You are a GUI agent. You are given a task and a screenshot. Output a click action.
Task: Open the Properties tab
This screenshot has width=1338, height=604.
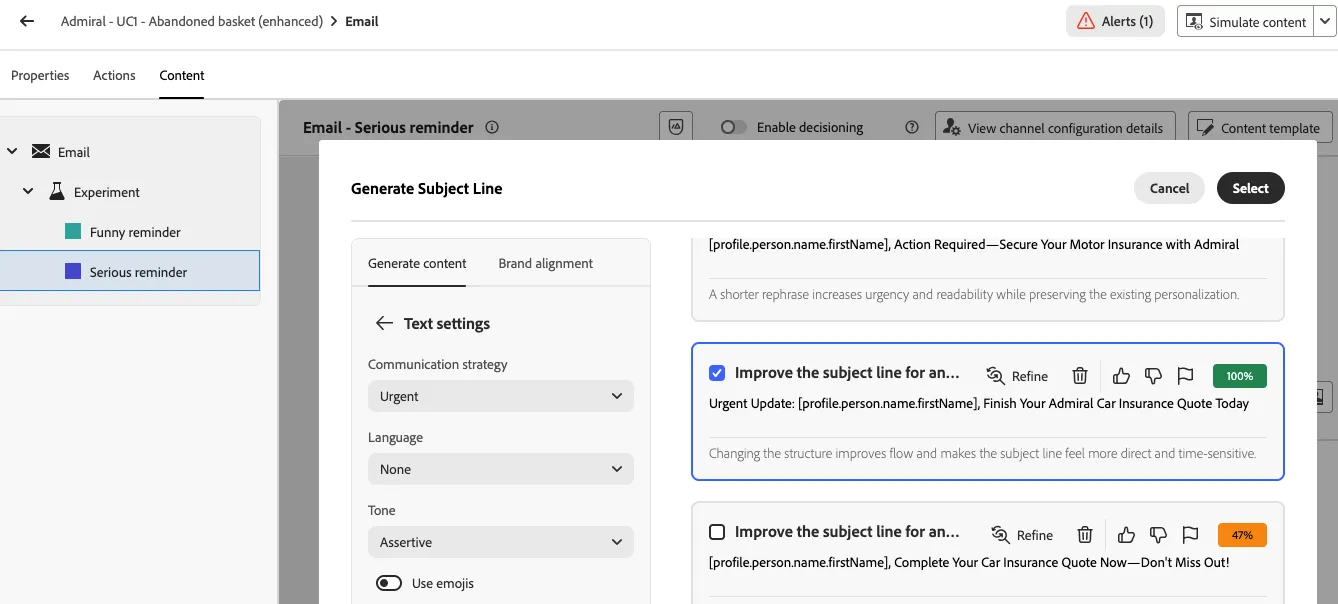tap(40, 75)
